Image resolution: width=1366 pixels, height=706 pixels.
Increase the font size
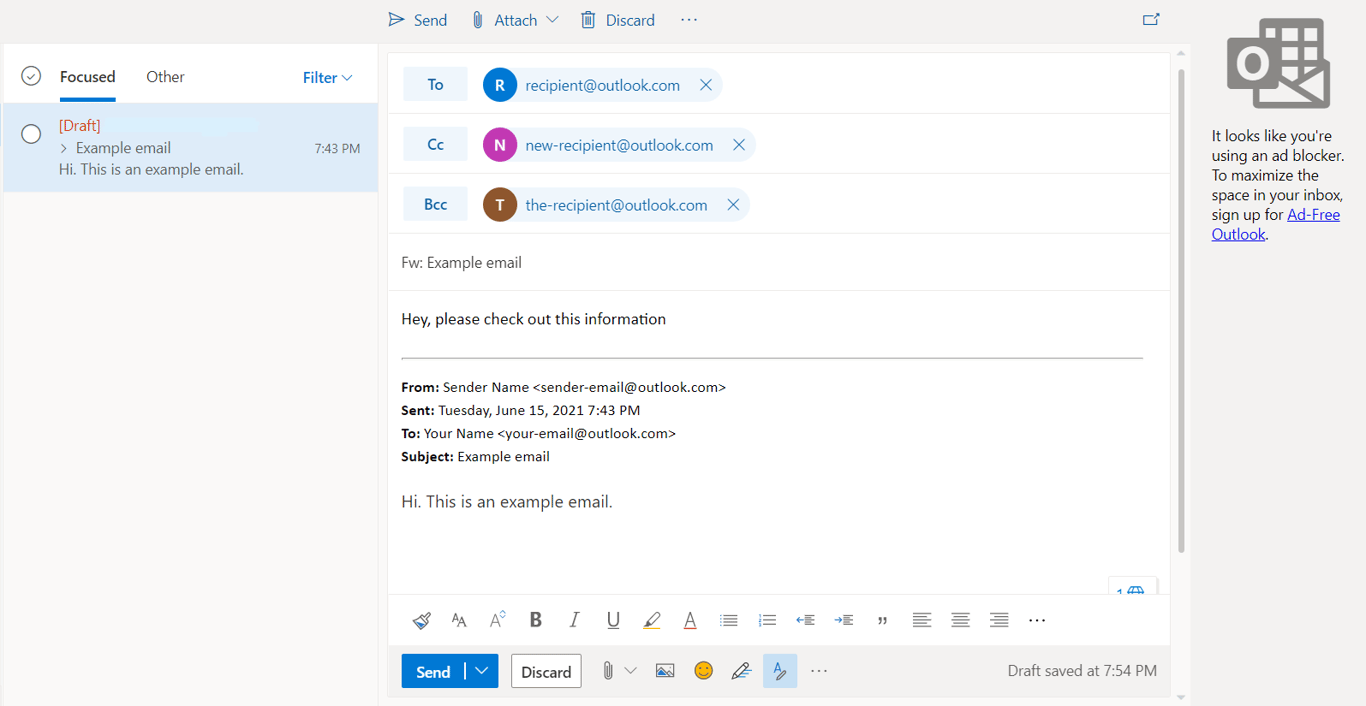497,620
